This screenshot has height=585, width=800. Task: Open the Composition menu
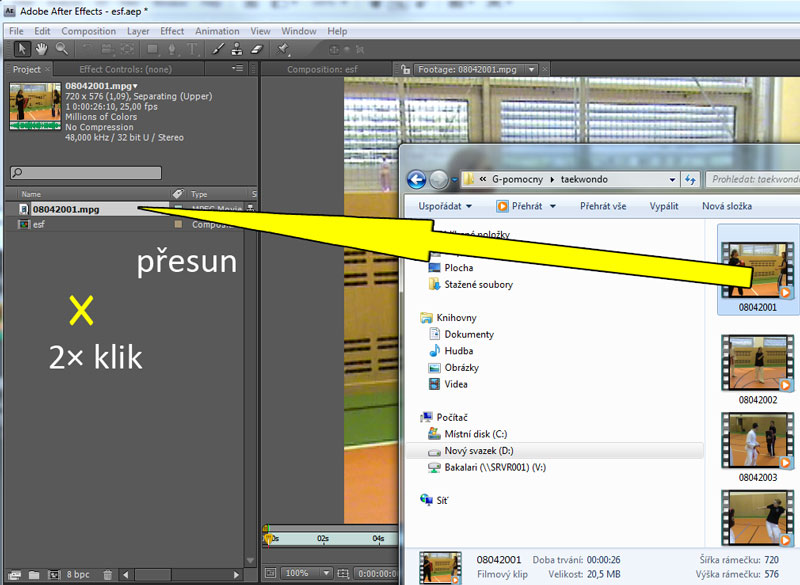pyautogui.click(x=89, y=31)
